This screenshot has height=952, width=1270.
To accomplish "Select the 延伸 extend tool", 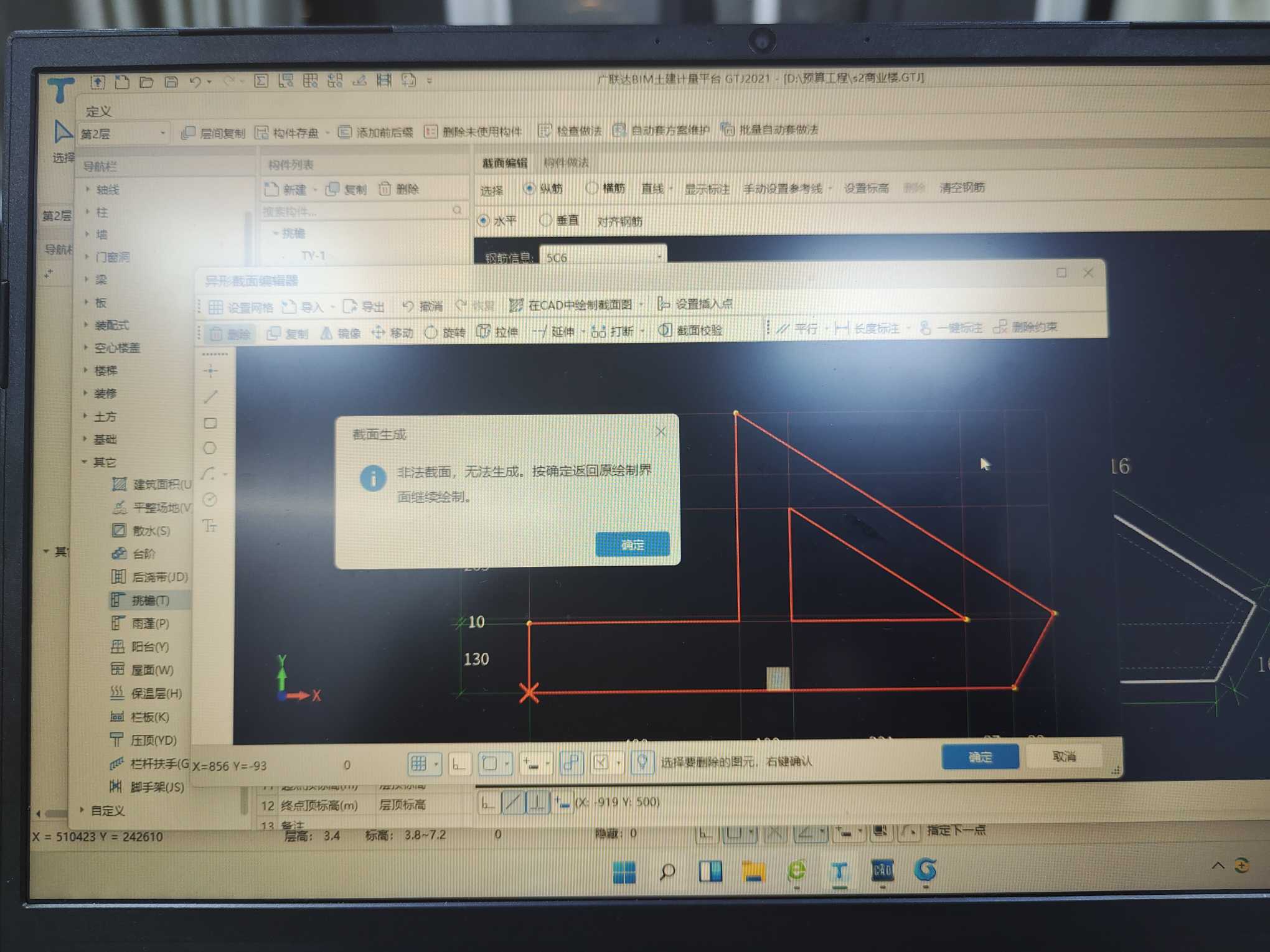I will (x=553, y=331).
